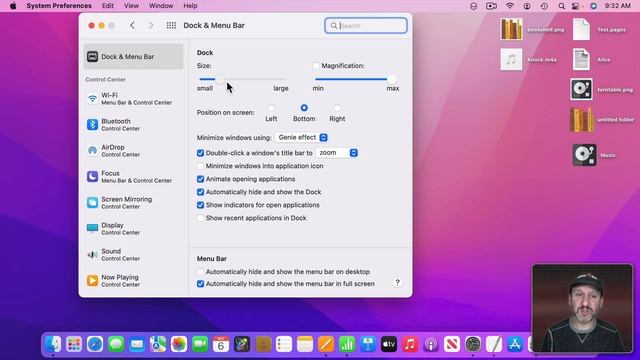Open Wi-Fi settings in sidebar
640x360 pixels.
133,98
